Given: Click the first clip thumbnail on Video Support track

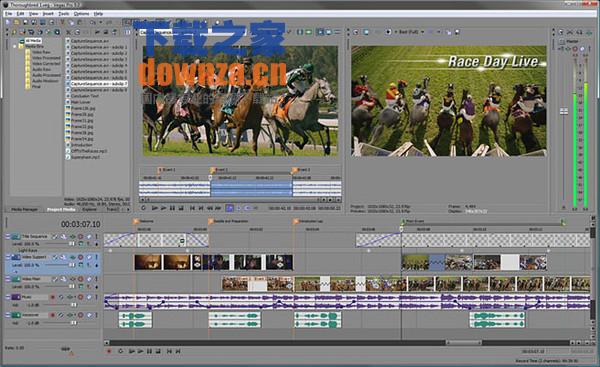Looking at the screenshot, I should 148,263.
